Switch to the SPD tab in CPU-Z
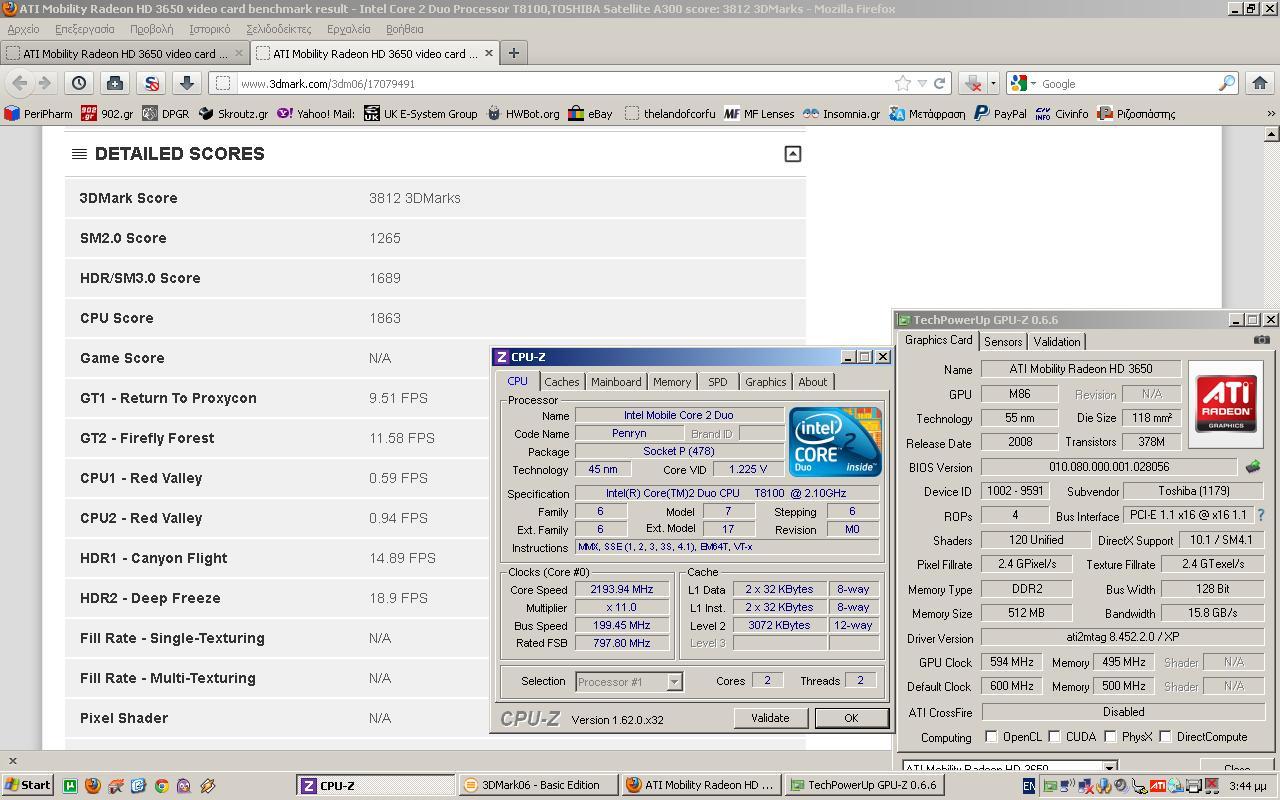The width and height of the screenshot is (1280, 800). pyautogui.click(x=718, y=382)
